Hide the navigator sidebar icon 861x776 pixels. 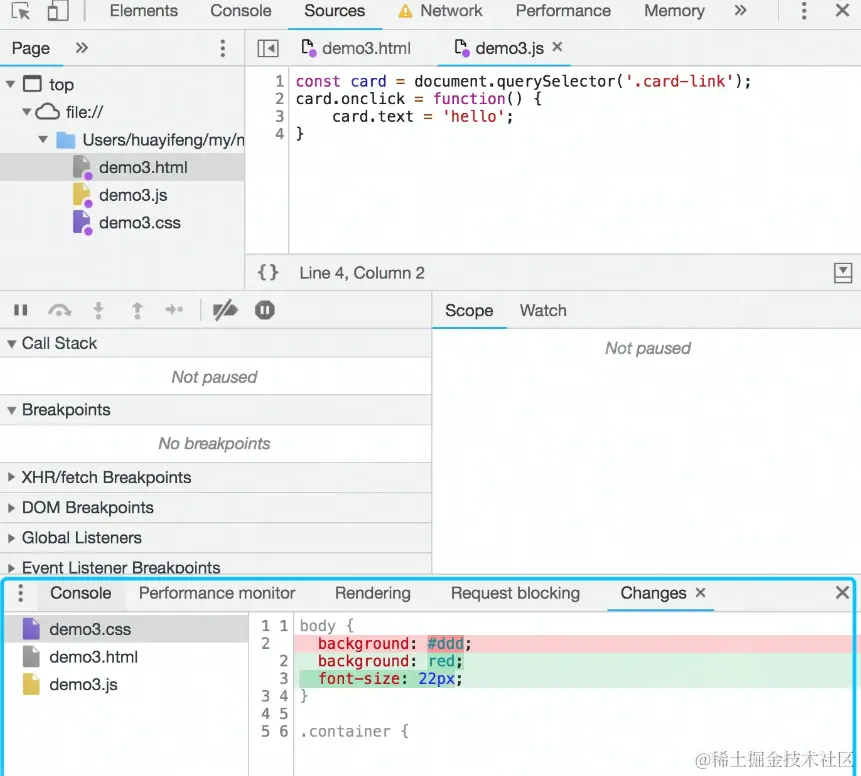click(268, 48)
